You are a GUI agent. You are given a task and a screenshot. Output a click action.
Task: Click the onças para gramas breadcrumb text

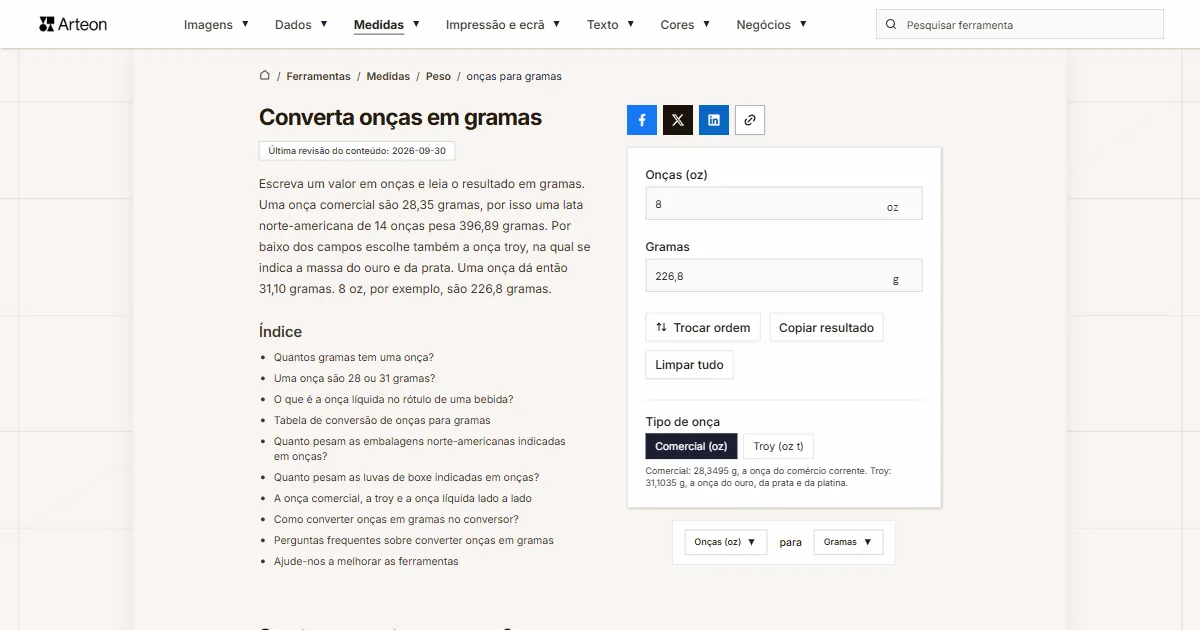click(514, 76)
